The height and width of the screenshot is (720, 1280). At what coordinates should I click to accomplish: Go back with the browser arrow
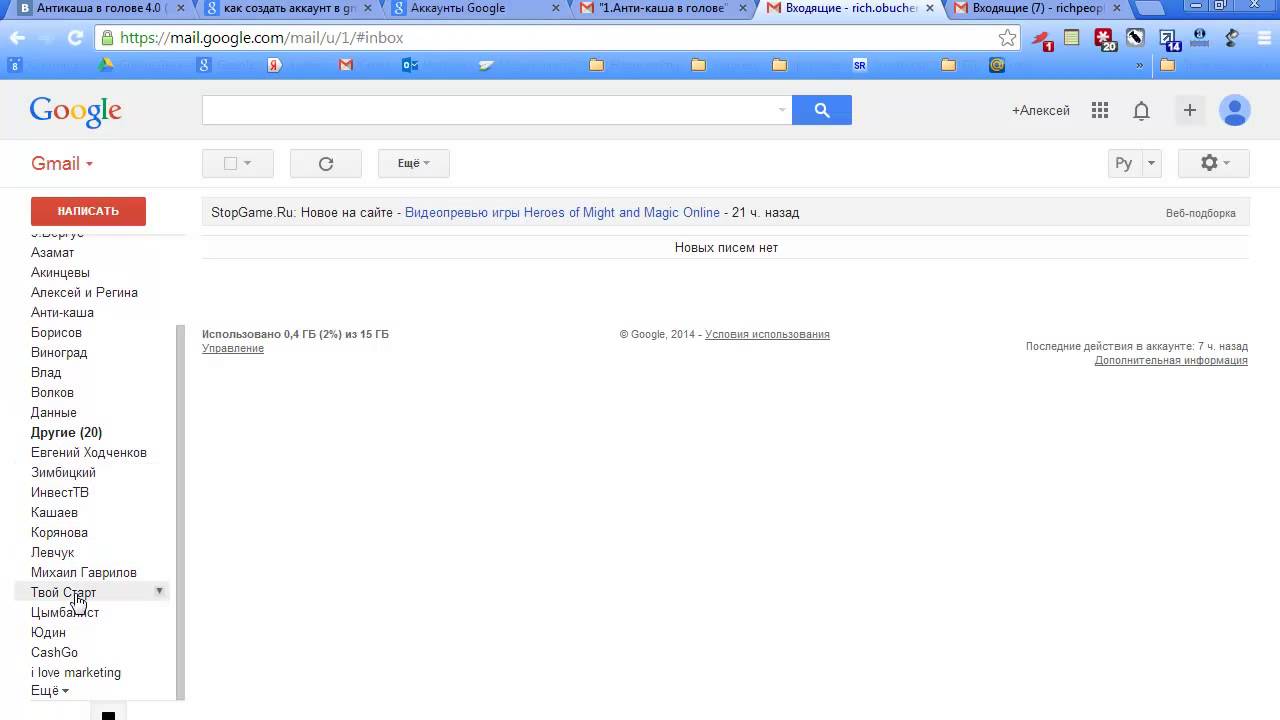pyautogui.click(x=17, y=38)
